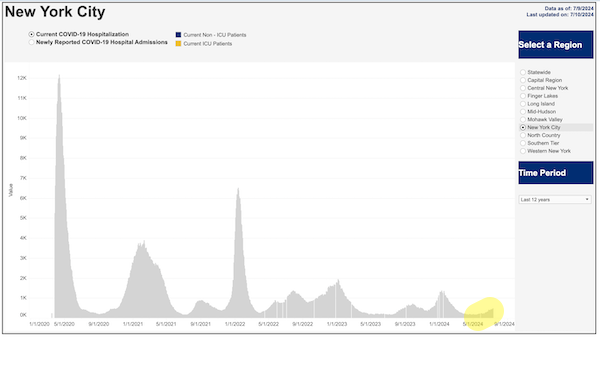Choose the Statewide region
Viewport: 600px width, 378px height.
(x=523, y=72)
